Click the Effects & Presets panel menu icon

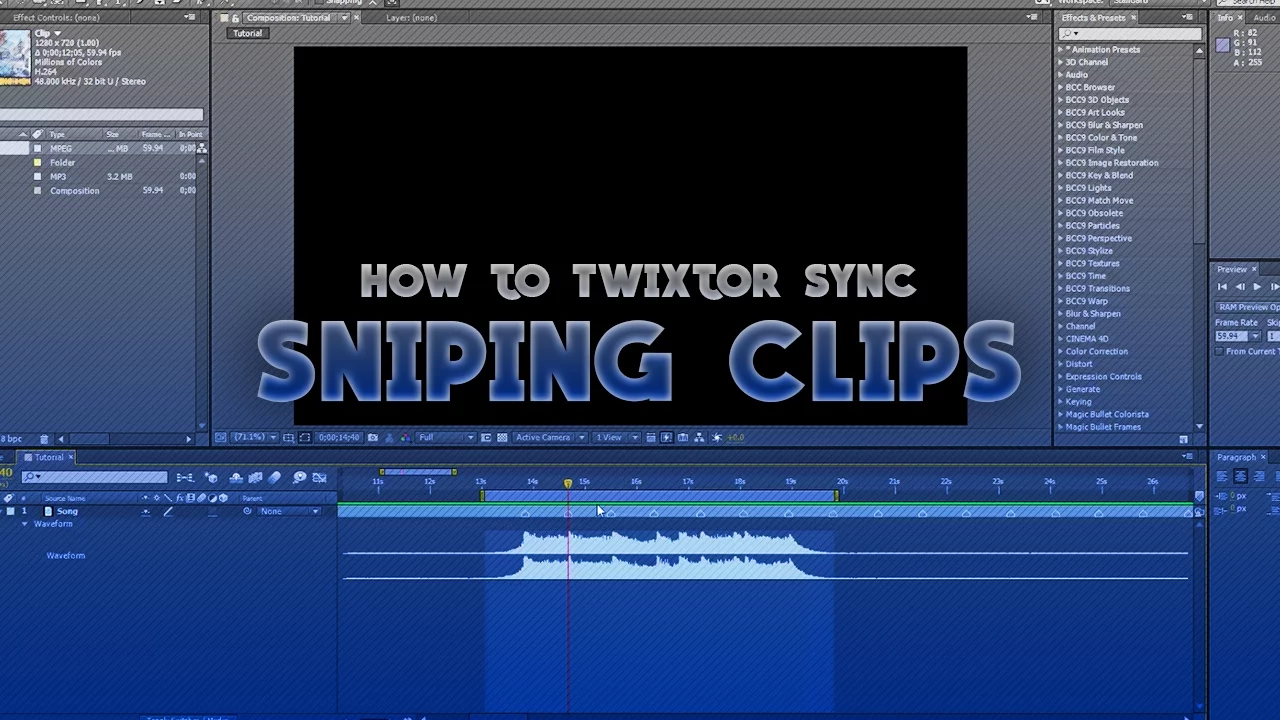click(1188, 18)
